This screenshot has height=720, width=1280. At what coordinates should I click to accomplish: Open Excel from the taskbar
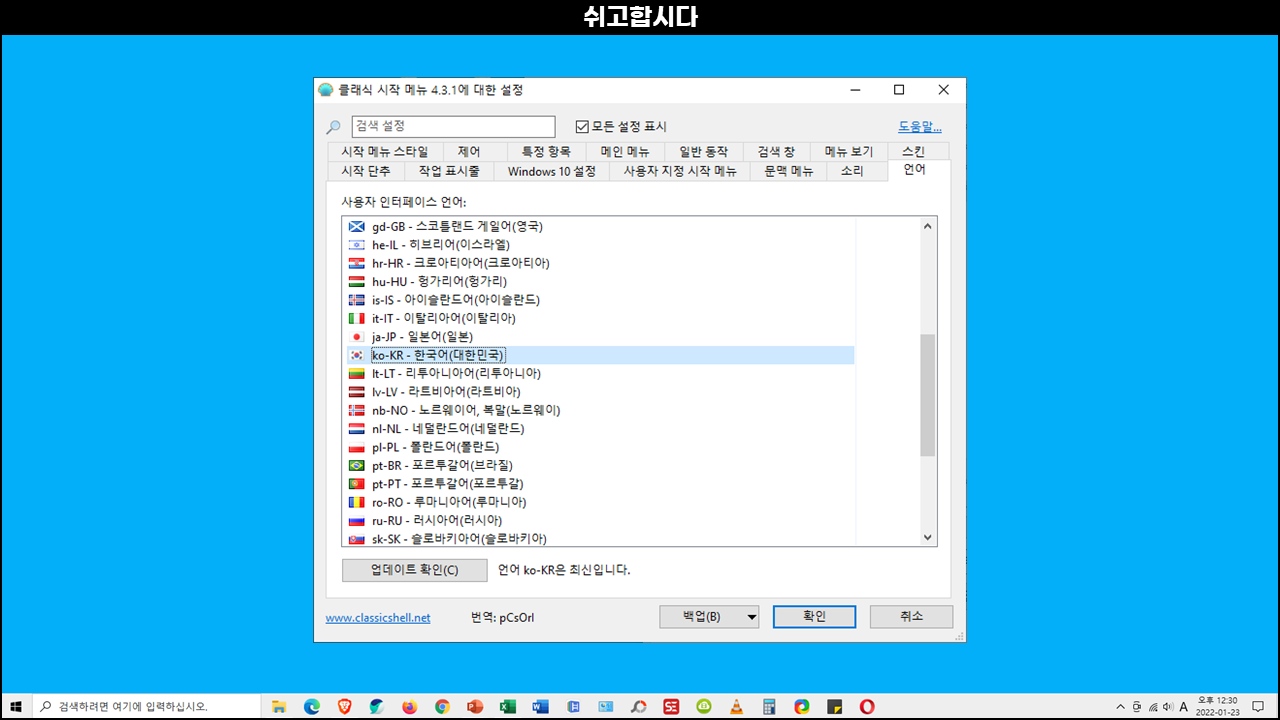click(x=507, y=706)
